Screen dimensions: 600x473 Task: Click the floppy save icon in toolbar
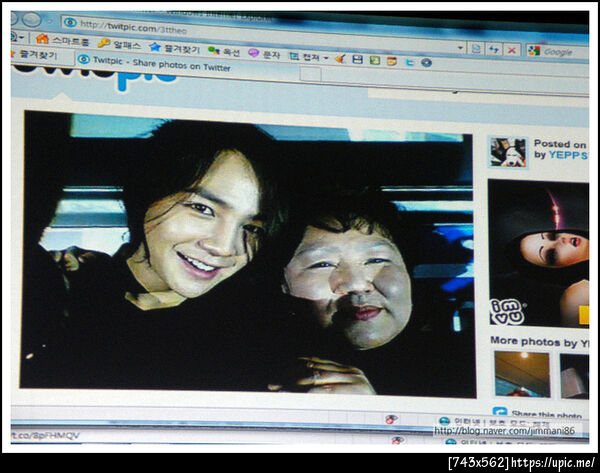[357, 59]
